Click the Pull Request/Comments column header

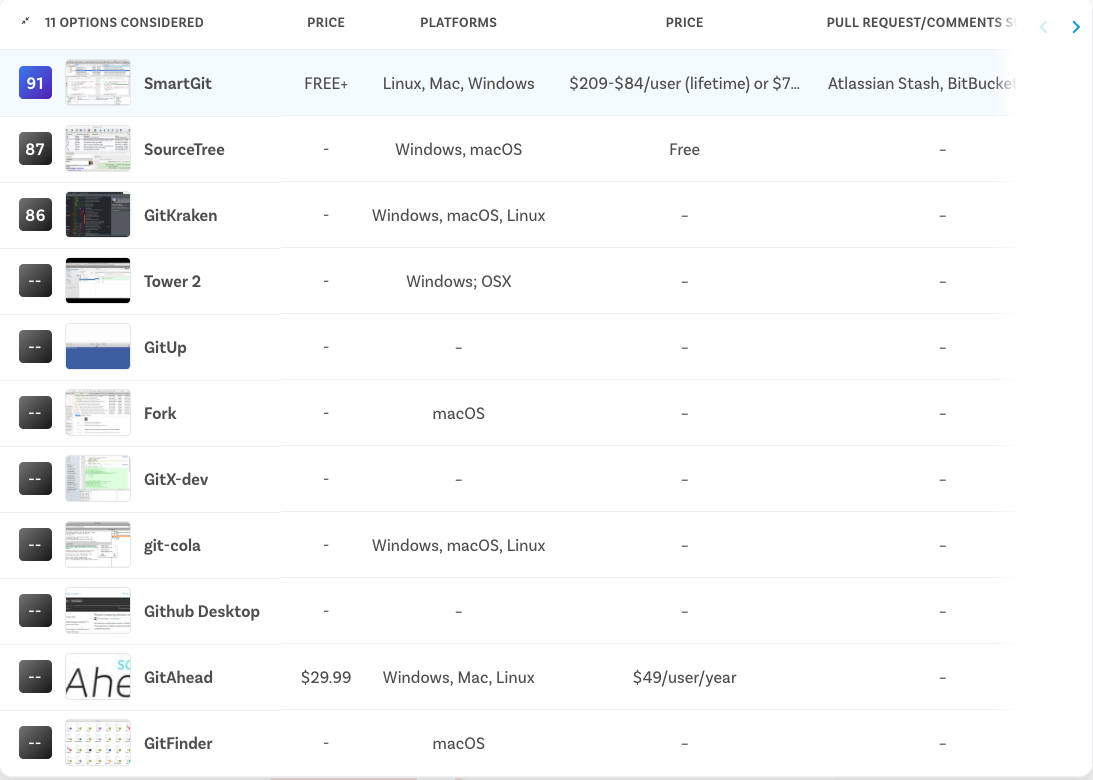click(920, 22)
